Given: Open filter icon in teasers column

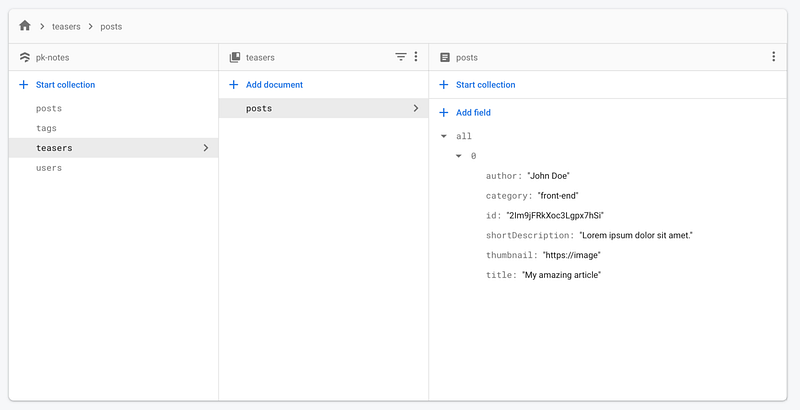Looking at the screenshot, I should tap(401, 57).
